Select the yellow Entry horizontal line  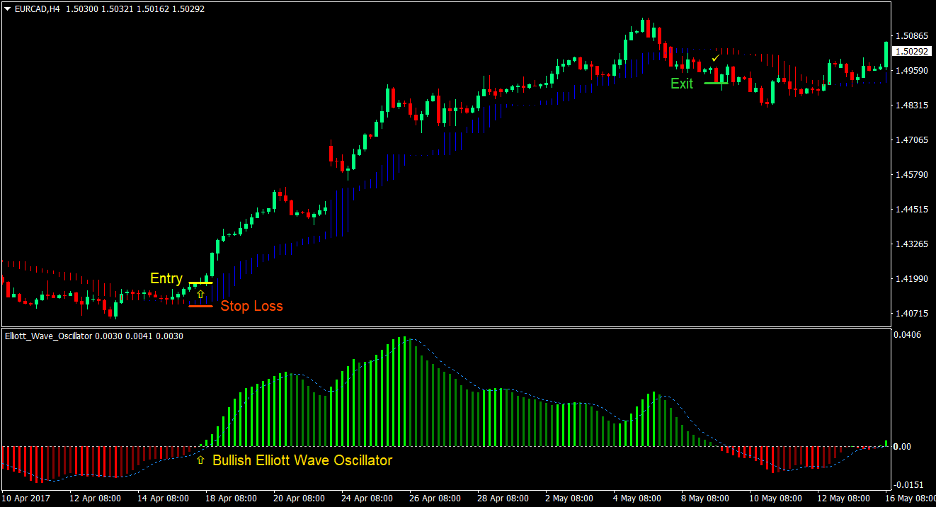click(201, 283)
